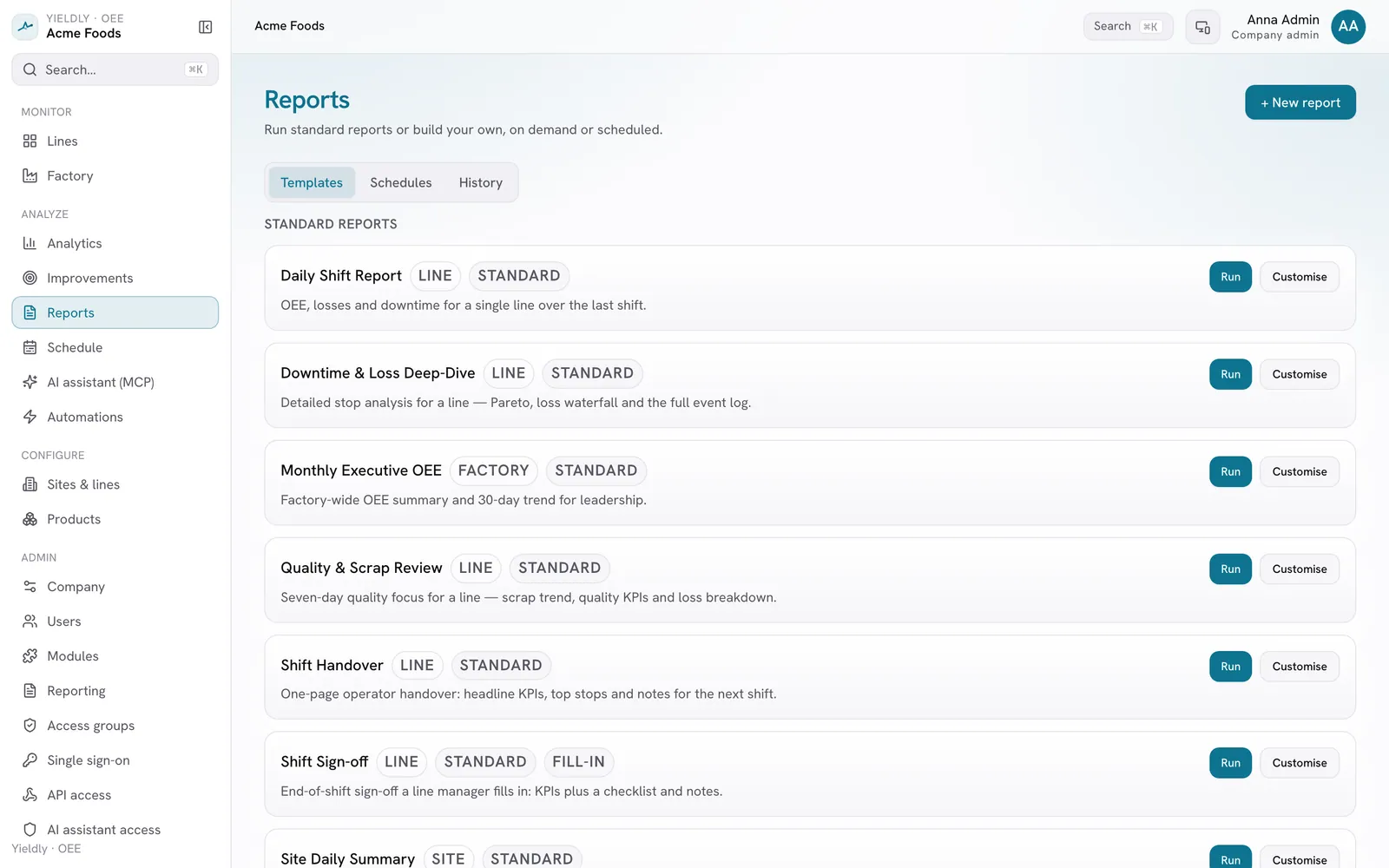The width and height of the screenshot is (1389, 868).
Task: Open Automations lightning icon
Action: coord(30,417)
